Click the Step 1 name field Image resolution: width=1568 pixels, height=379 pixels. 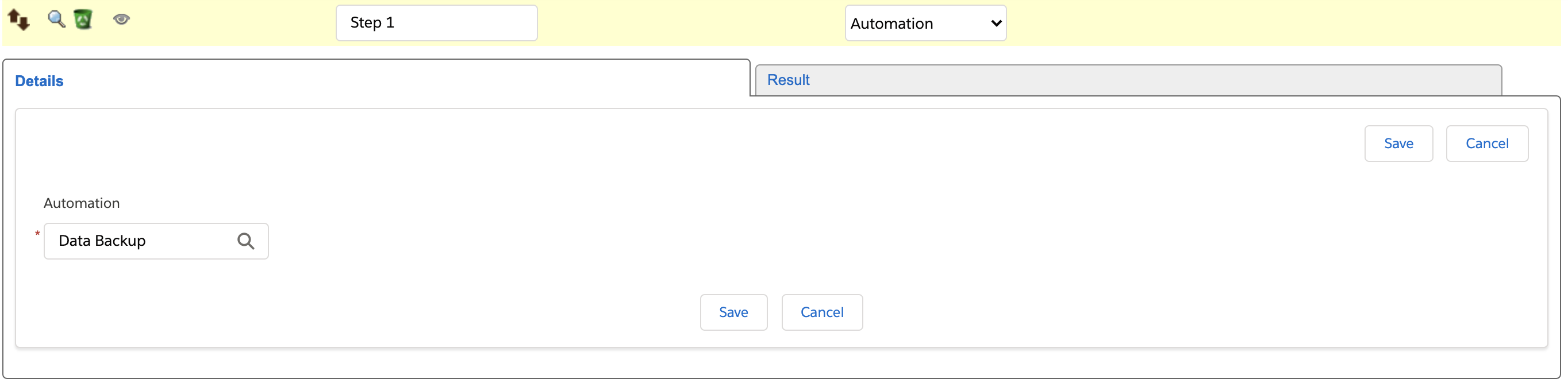436,23
